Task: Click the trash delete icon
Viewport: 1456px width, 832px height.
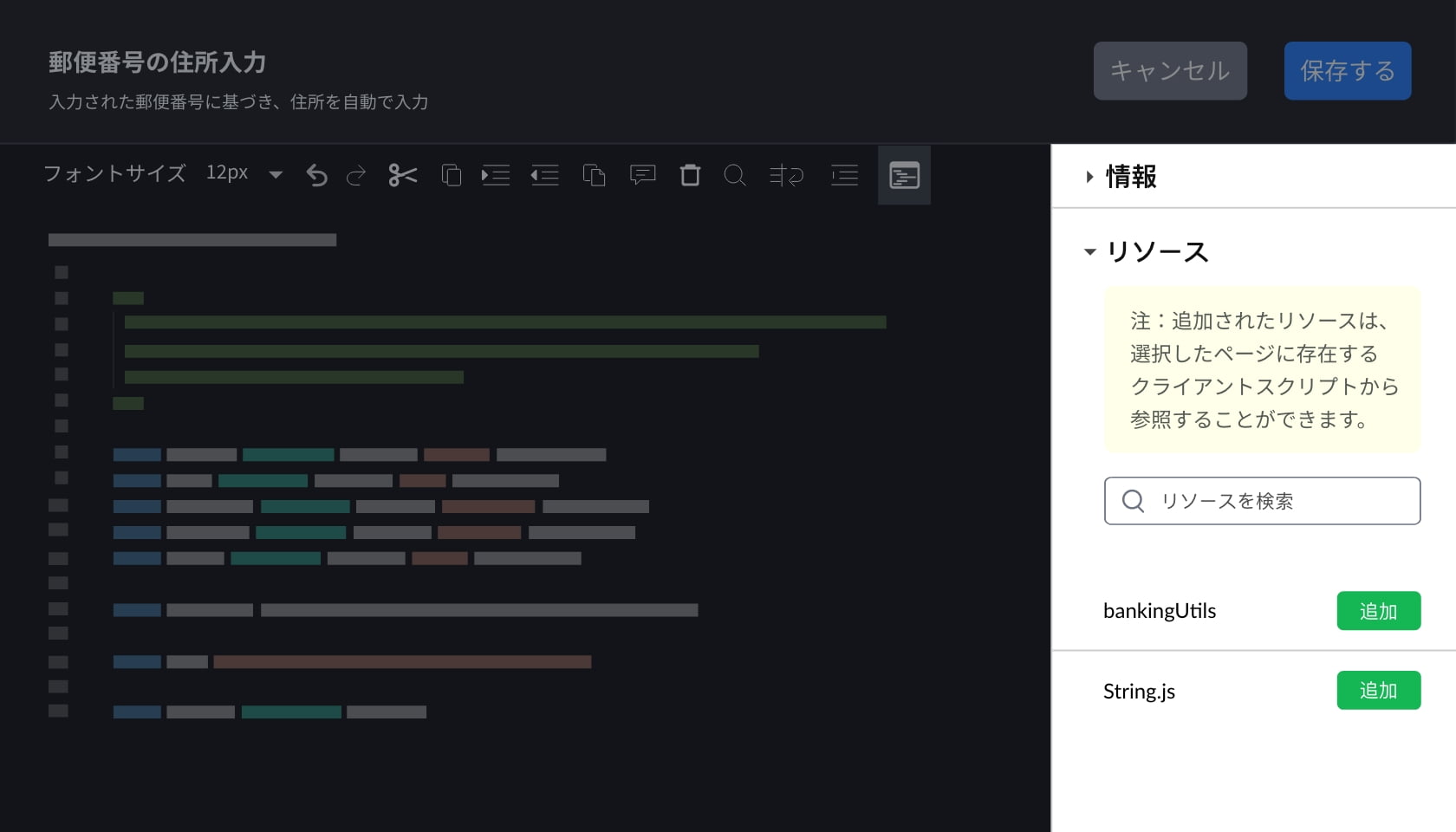Action: (x=690, y=176)
